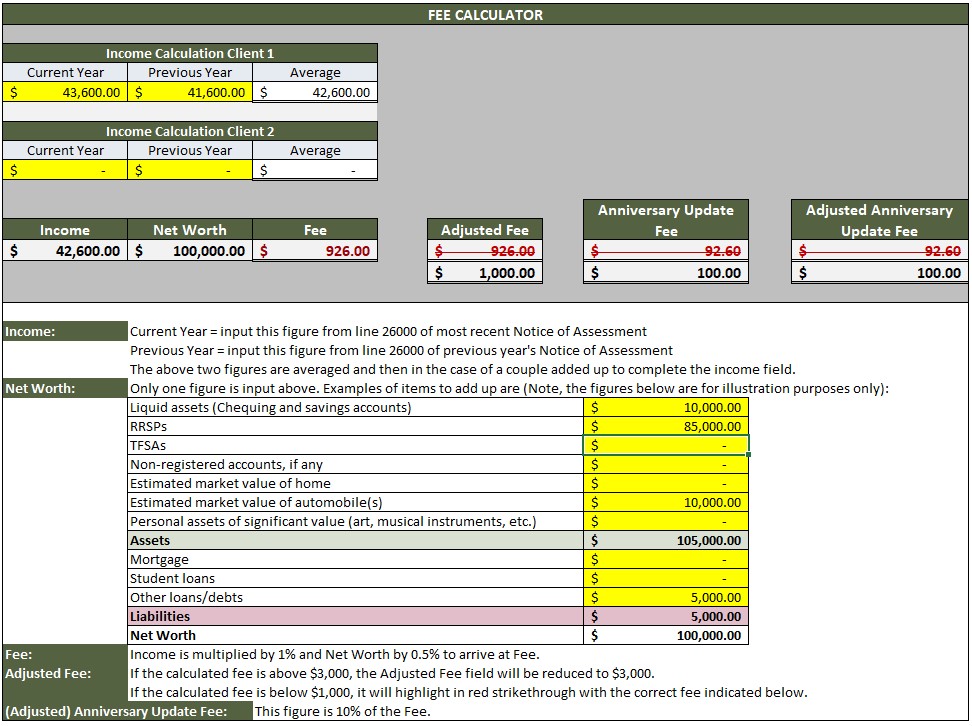This screenshot has width=972, height=726.
Task: Select the Liquid assets amount cell
Action: pyautogui.click(x=666, y=407)
